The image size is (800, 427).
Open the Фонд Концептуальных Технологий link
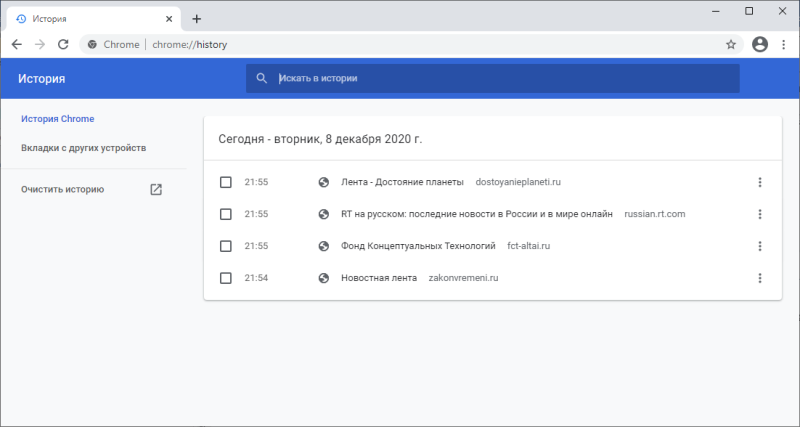418,246
